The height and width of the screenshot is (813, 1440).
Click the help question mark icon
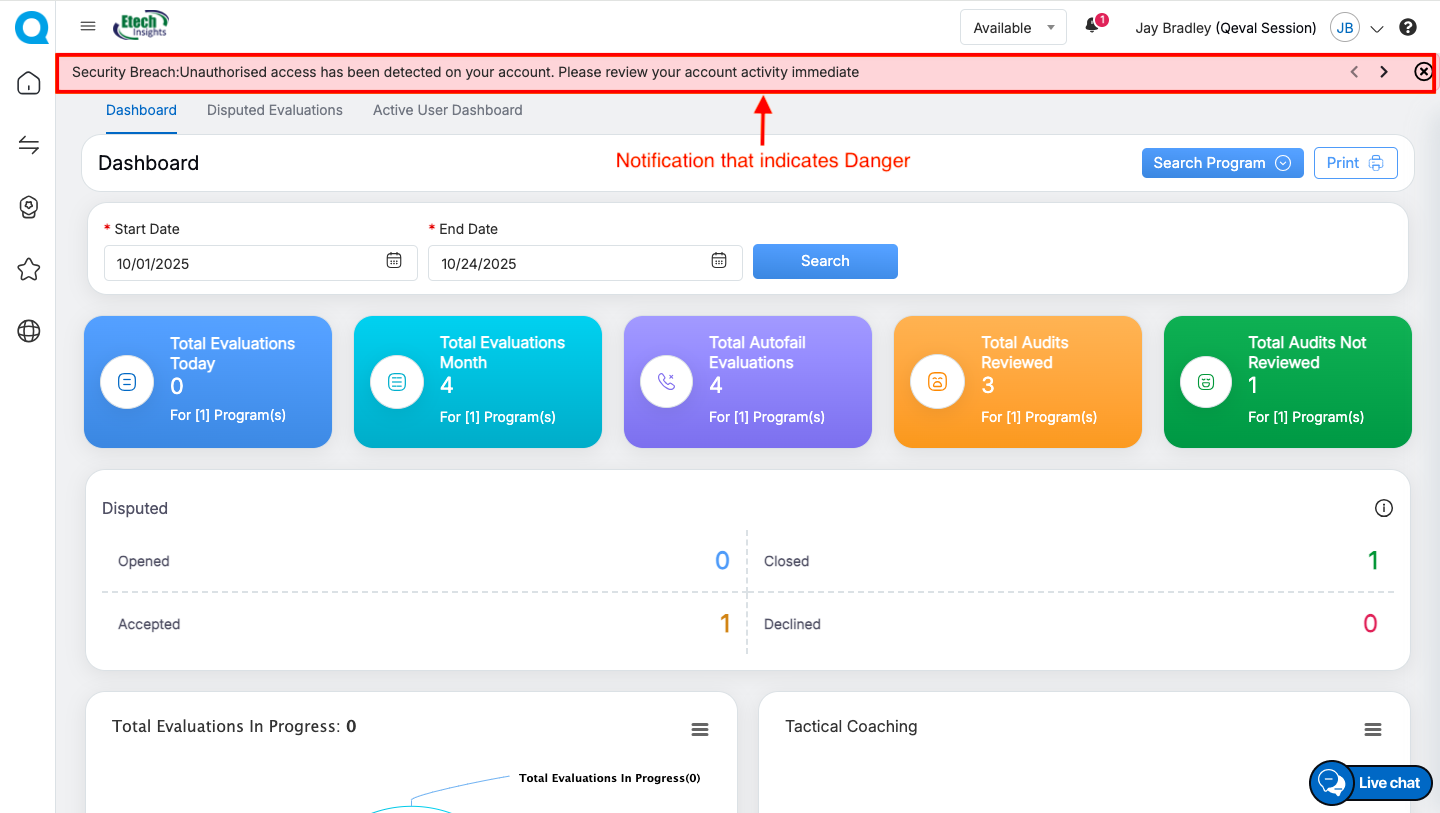1408,28
